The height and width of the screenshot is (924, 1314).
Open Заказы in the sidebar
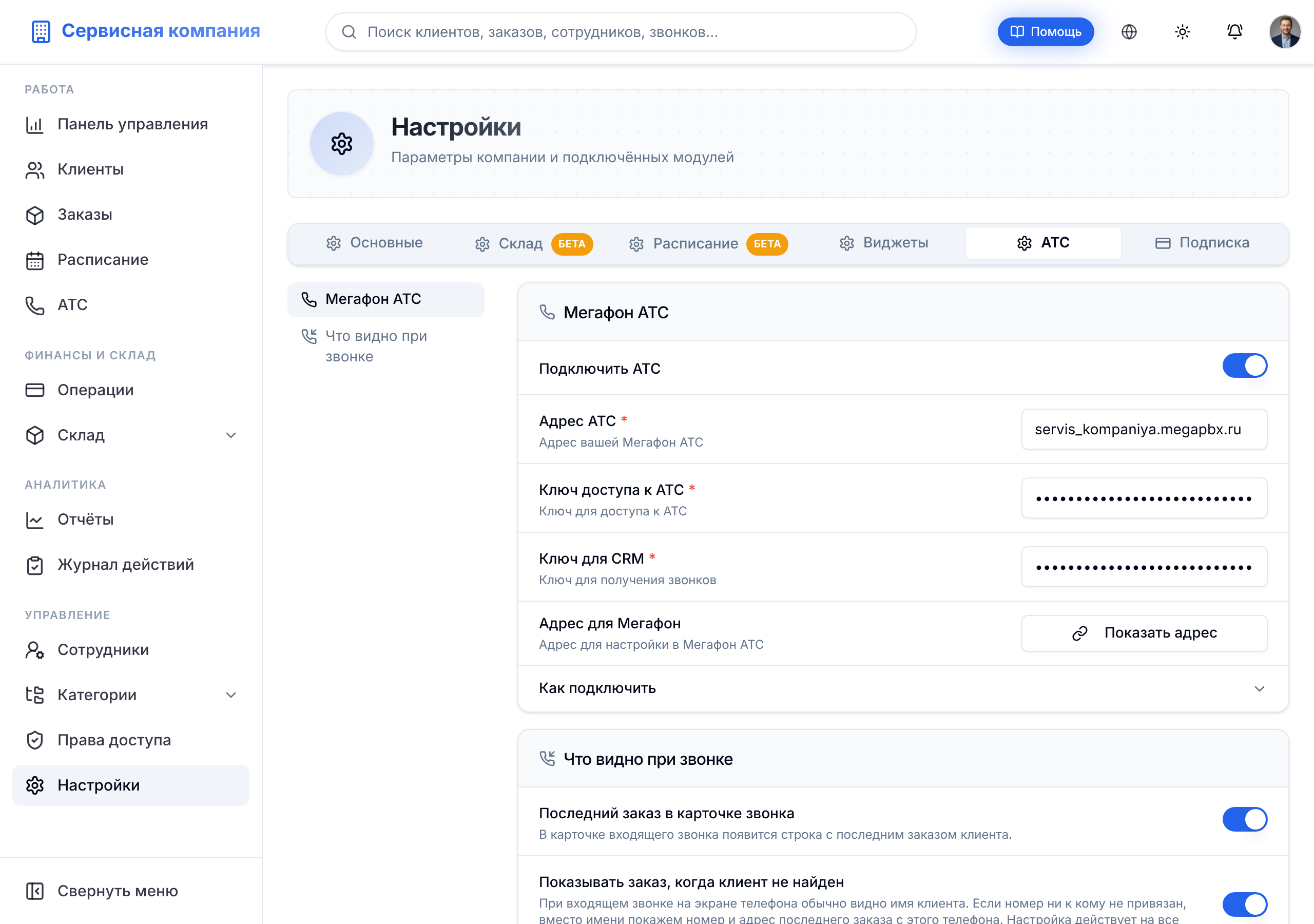130,215
